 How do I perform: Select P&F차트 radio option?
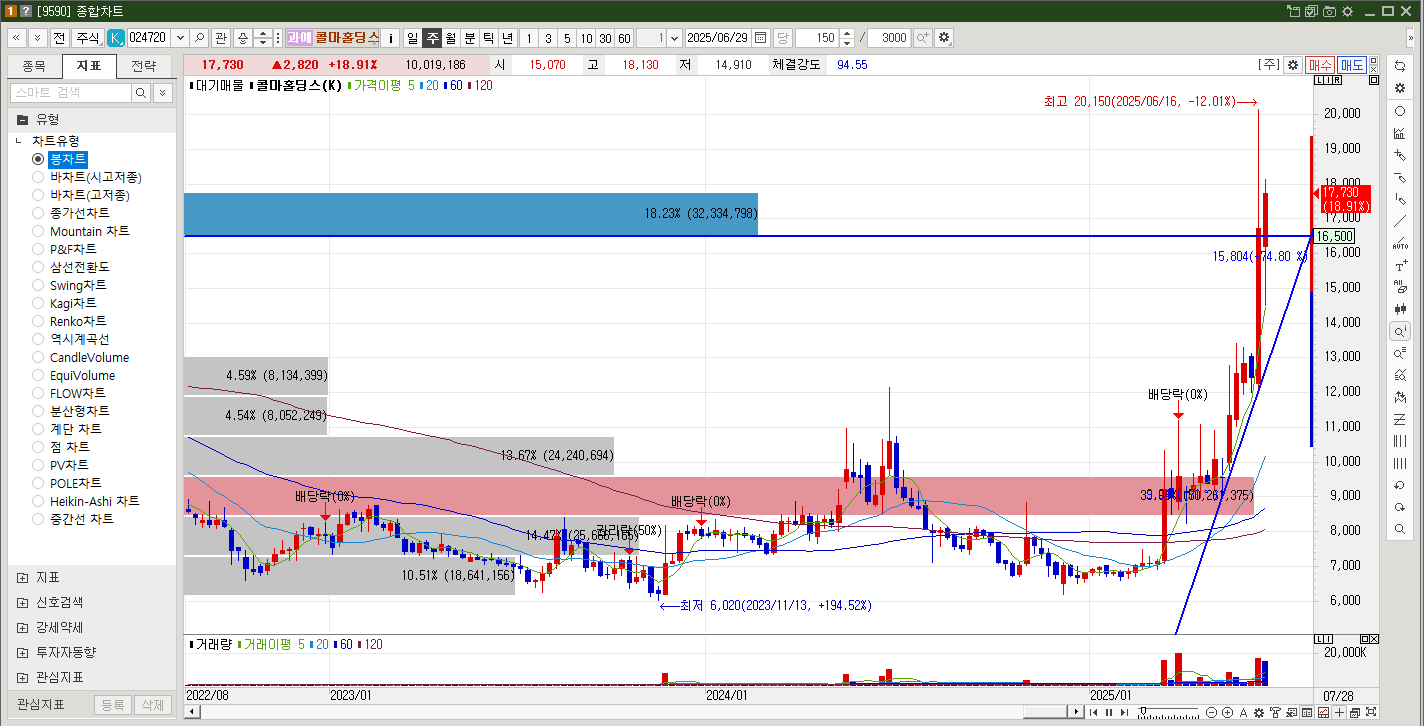pyautogui.click(x=38, y=249)
